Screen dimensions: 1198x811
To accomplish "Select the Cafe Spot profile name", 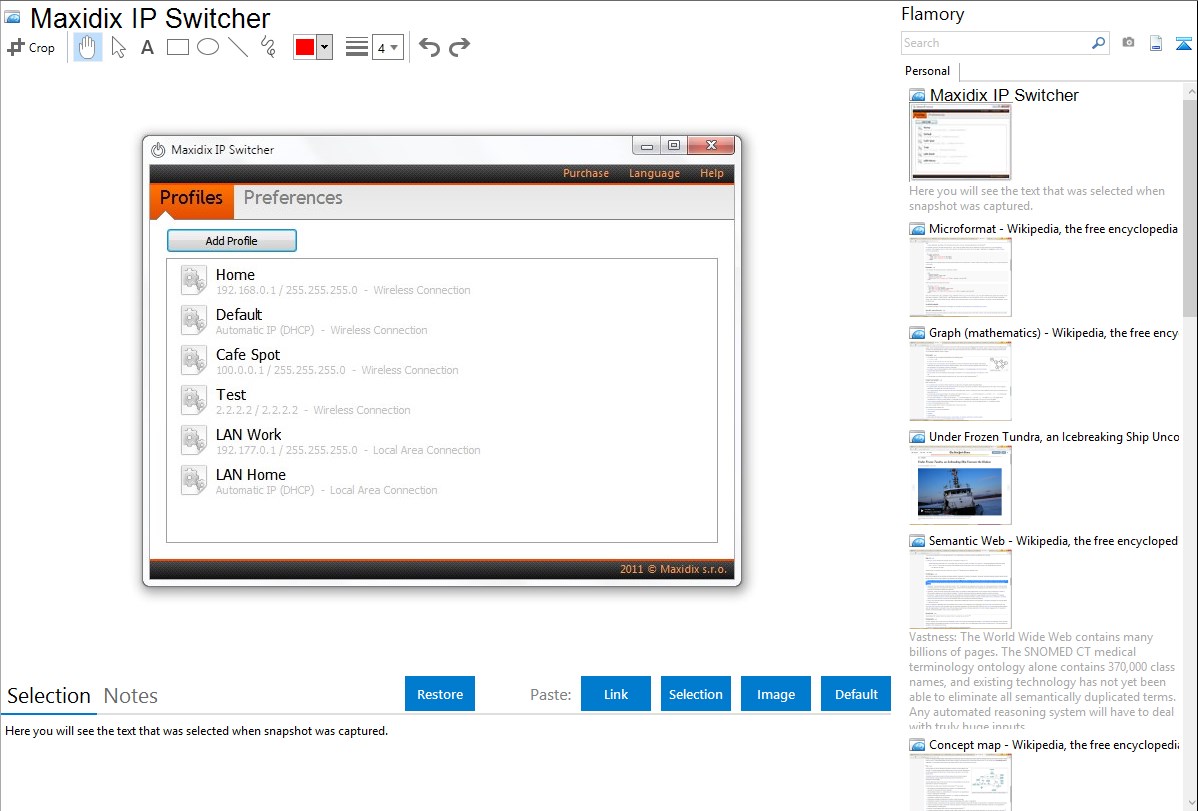I will 248,355.
